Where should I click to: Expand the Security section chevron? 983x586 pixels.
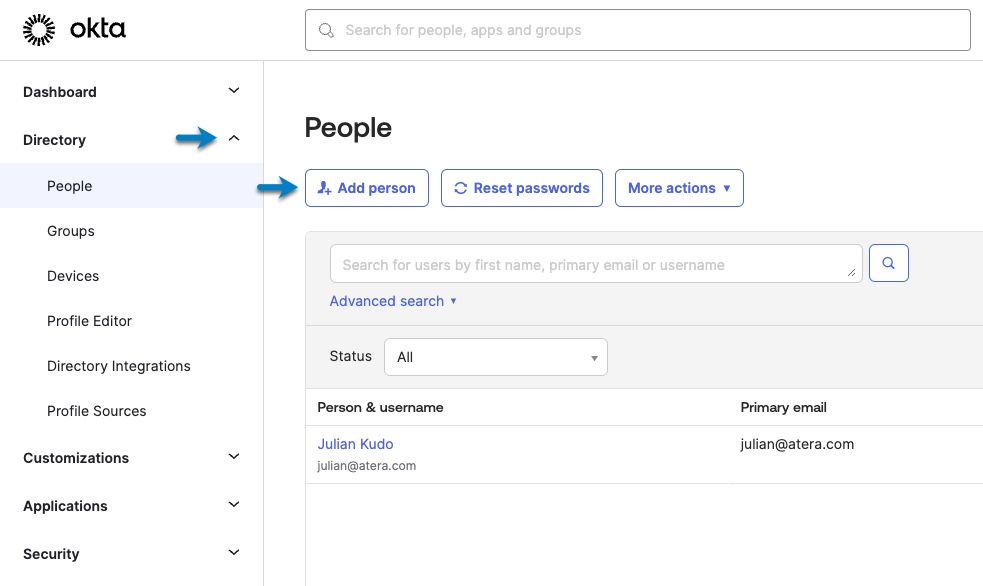234,553
